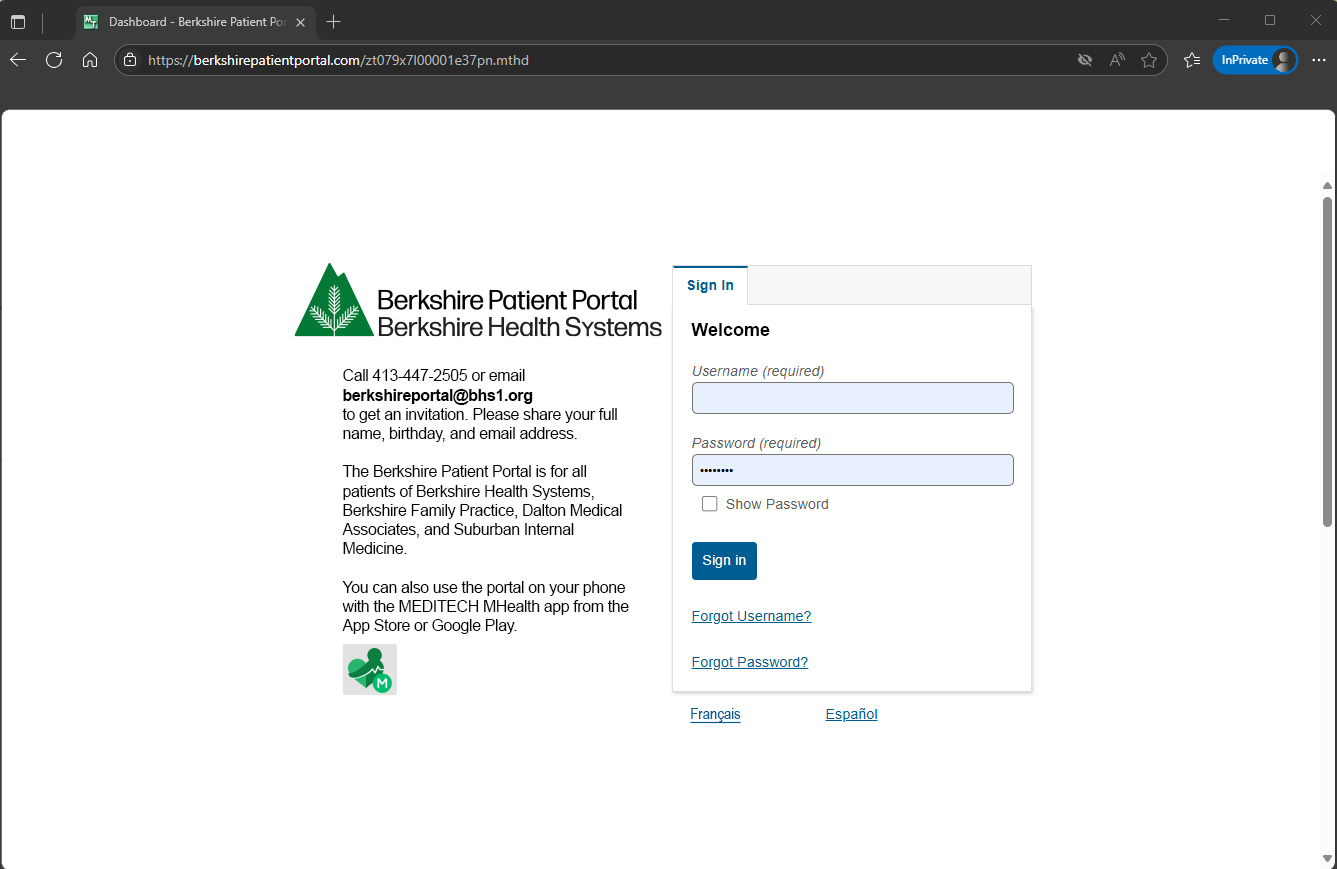Enable the Show Password checkbox
The image size is (1337, 869).
point(710,504)
